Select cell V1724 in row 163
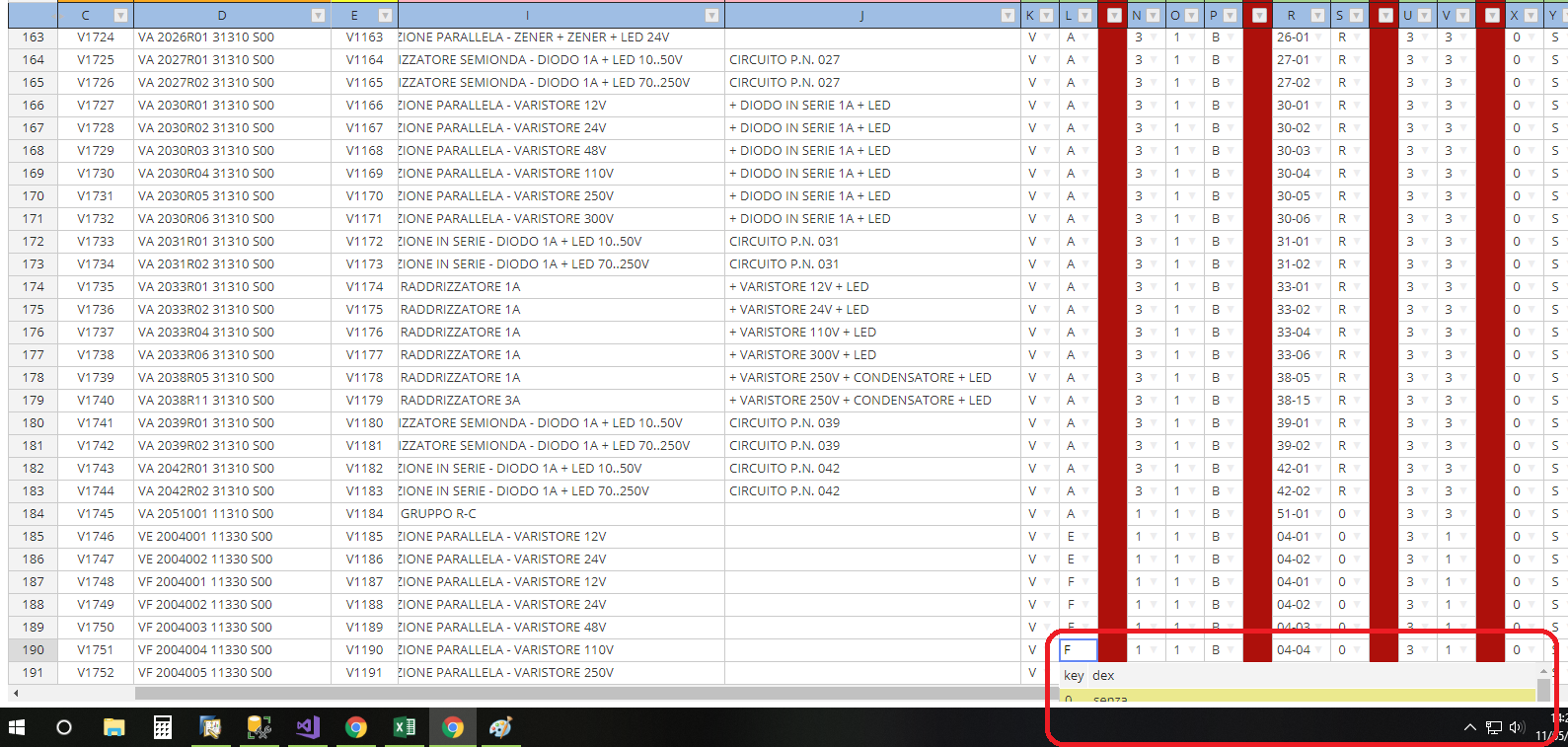 coord(96,37)
